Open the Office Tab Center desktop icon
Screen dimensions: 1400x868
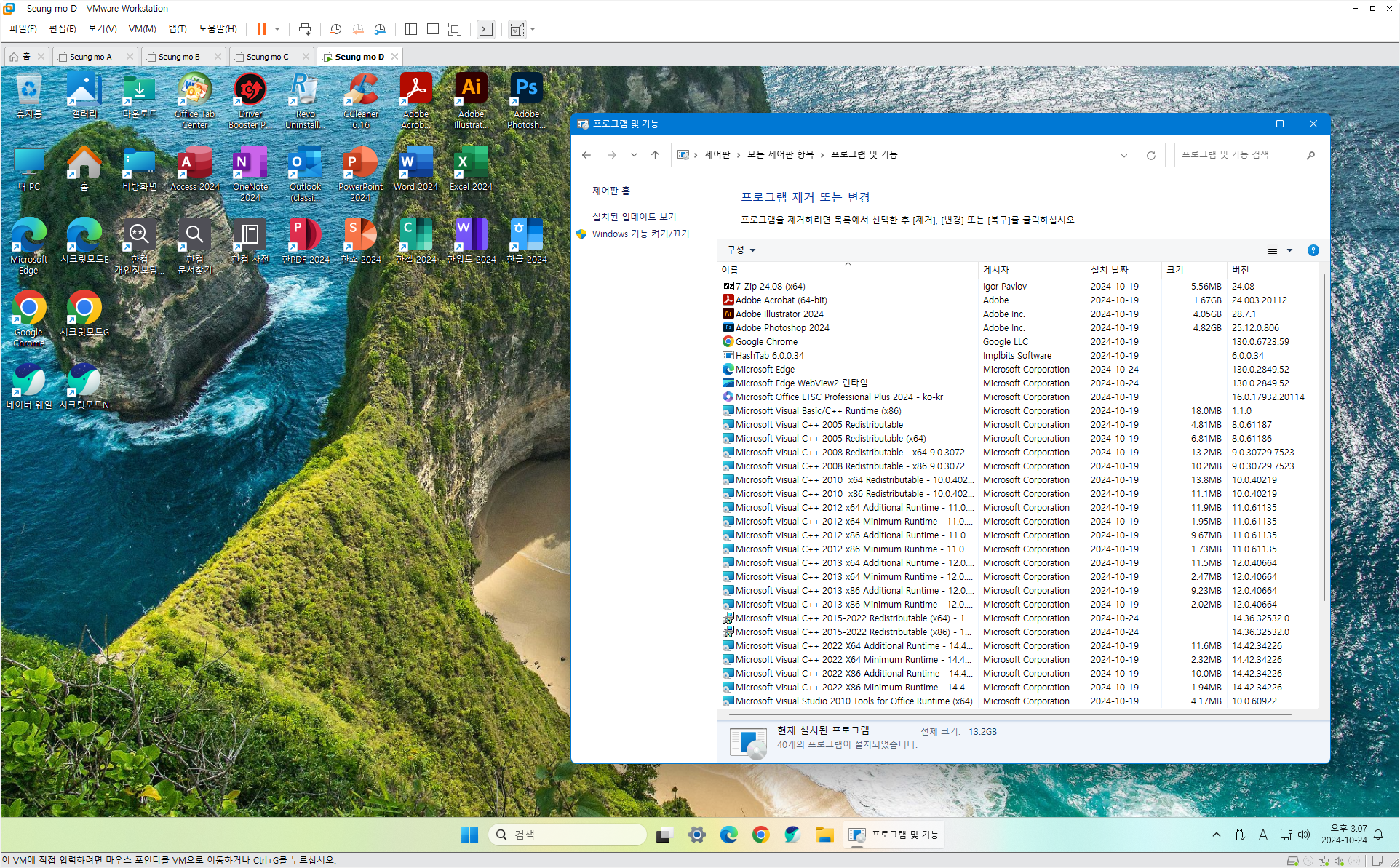coord(194,100)
